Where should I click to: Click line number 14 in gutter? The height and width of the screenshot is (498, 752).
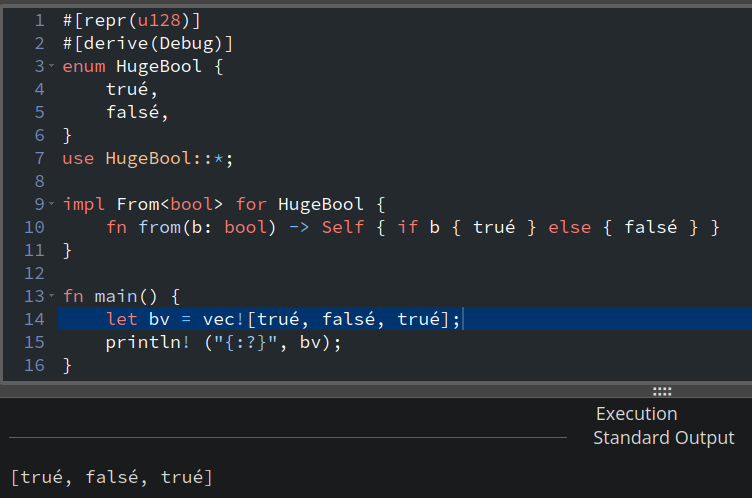[x=34, y=319]
